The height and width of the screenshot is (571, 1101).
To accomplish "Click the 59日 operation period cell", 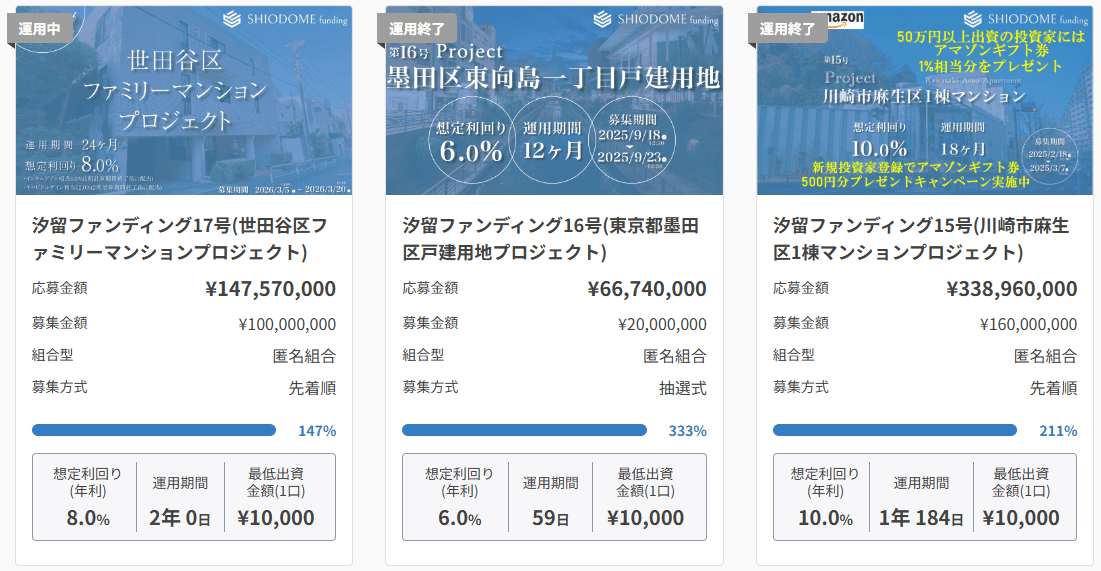I will coord(550,498).
